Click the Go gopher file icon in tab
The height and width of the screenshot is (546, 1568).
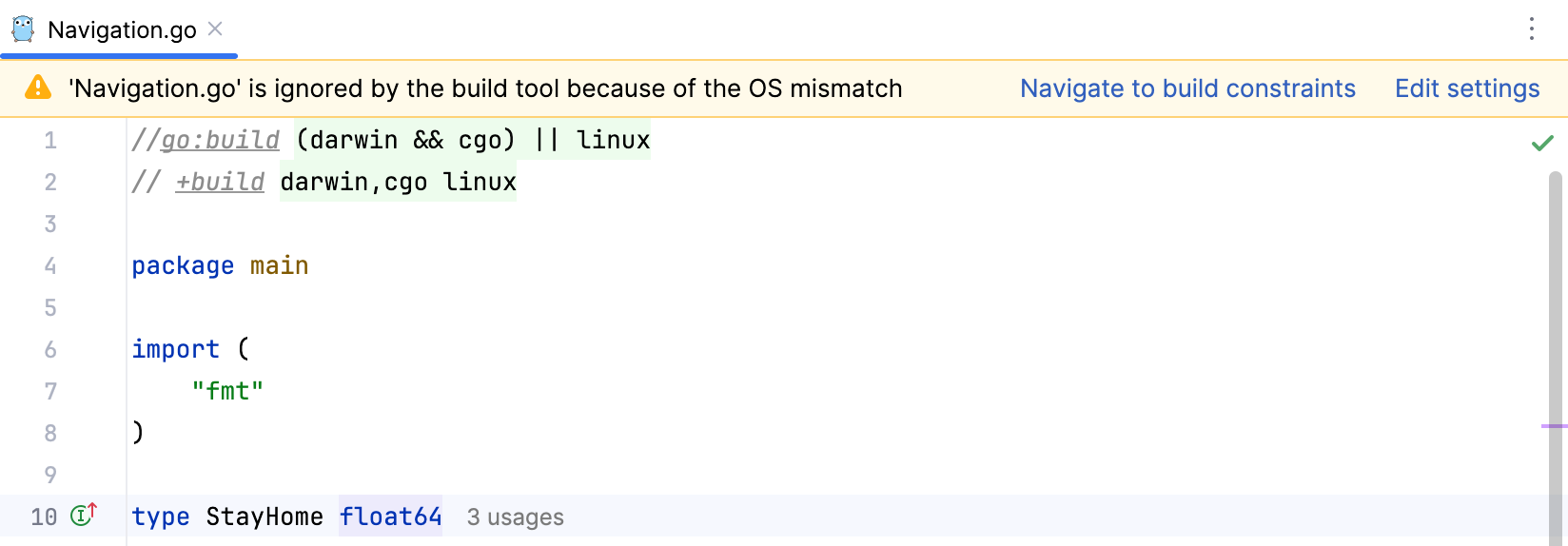23,29
